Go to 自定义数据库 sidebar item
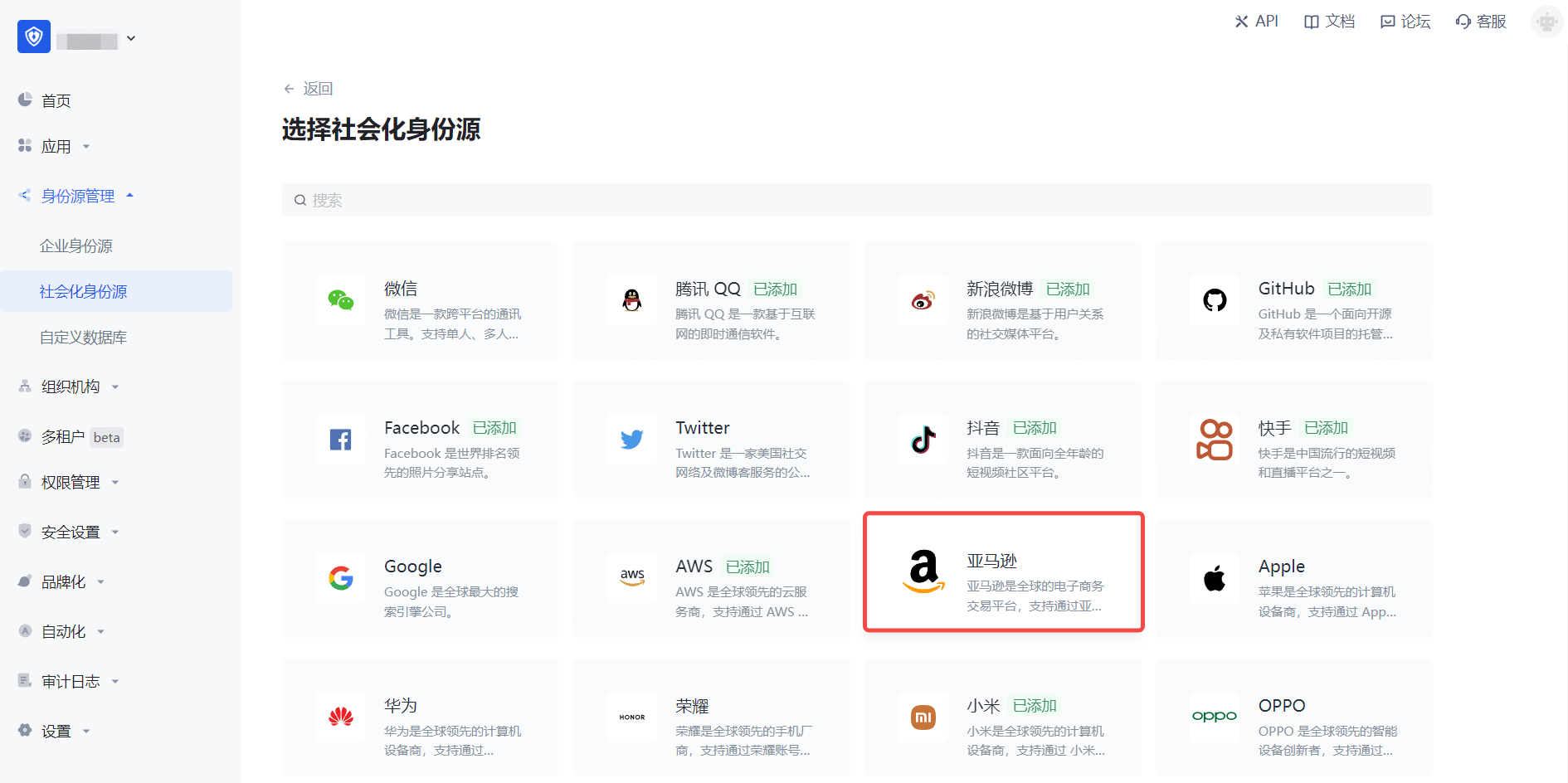The width and height of the screenshot is (1568, 783). pos(83,338)
